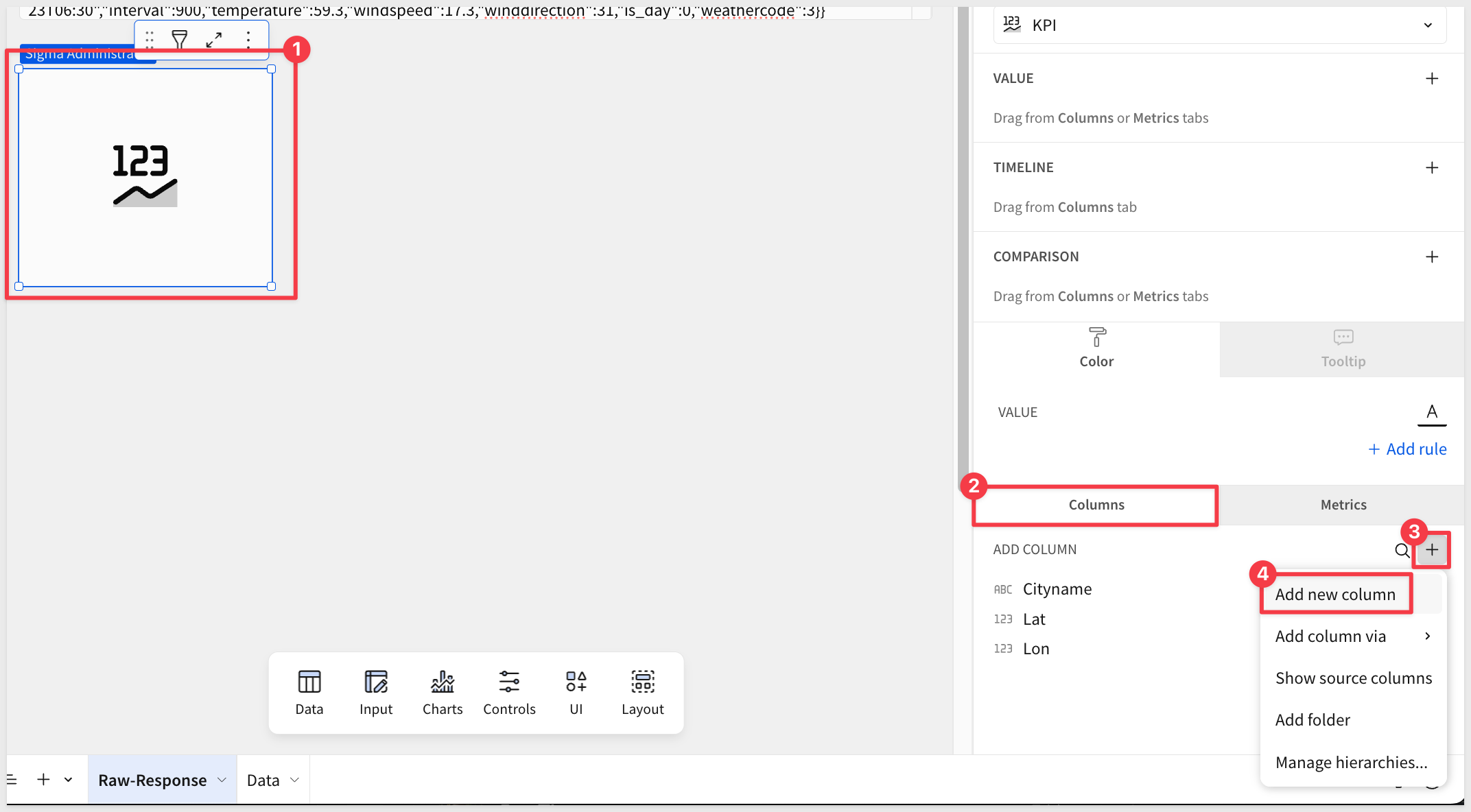Add a column to VALUE section
Screen dimensions: 1471x812
point(1432,79)
